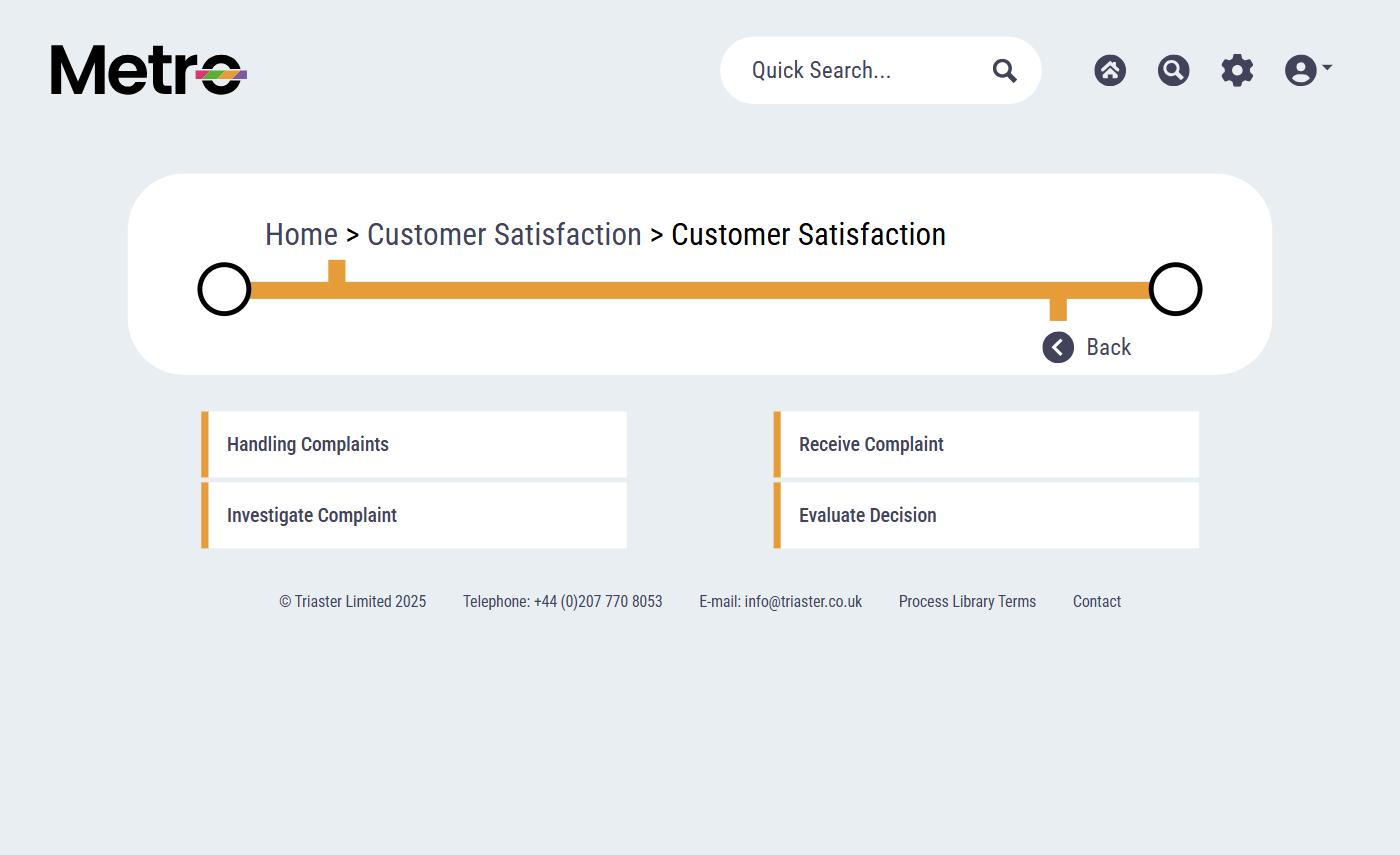The height and width of the screenshot is (855, 1400).
Task: Select the left circle station on the line
Action: [224, 289]
